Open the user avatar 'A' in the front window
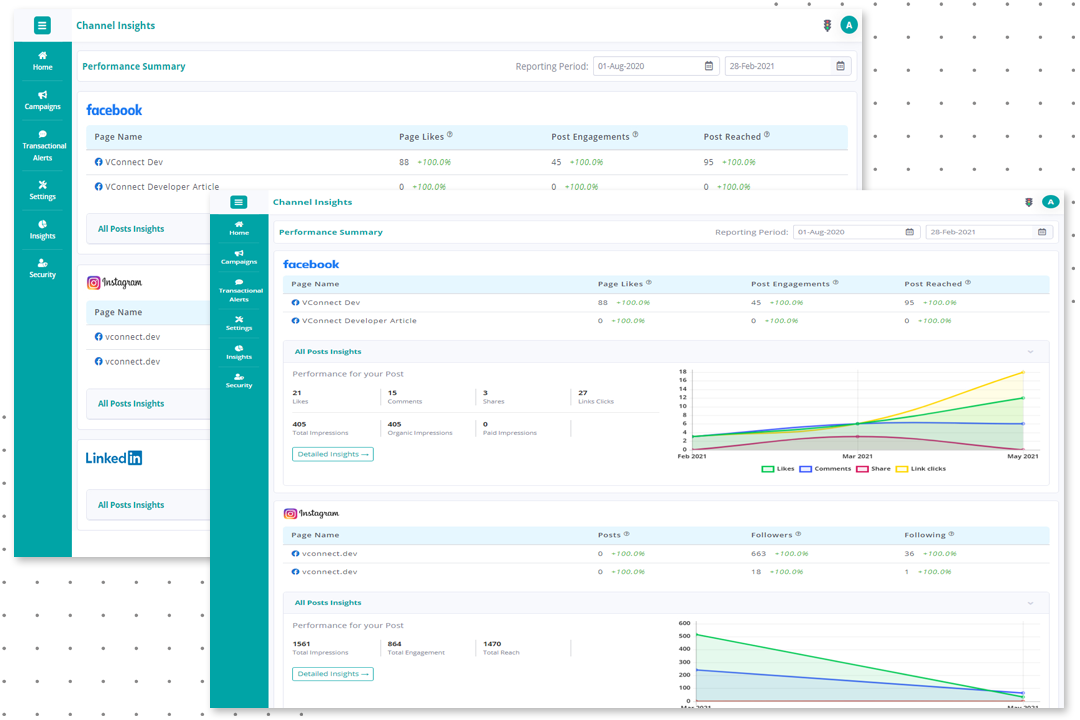Viewport: 1080px width, 720px height. 1049,202
